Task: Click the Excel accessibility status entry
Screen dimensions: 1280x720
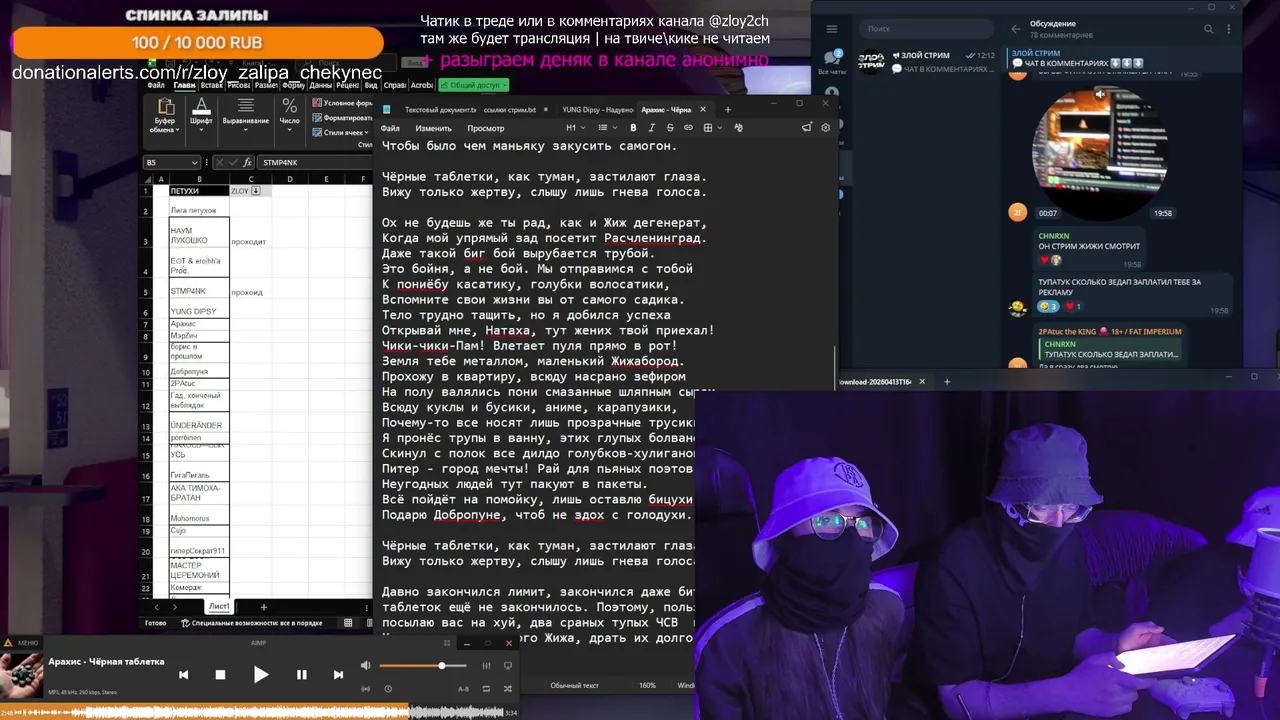Action: tap(251, 623)
